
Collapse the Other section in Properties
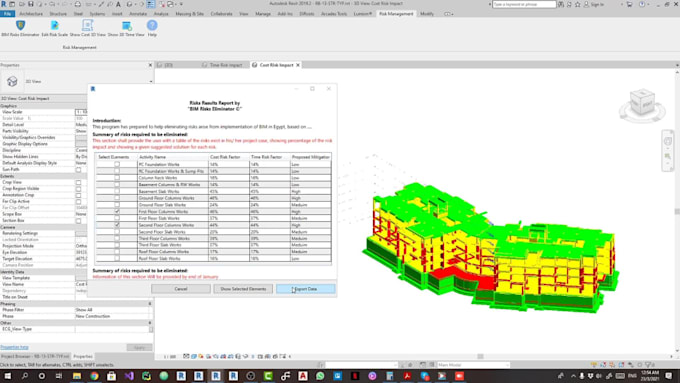pyautogui.click(x=150, y=323)
